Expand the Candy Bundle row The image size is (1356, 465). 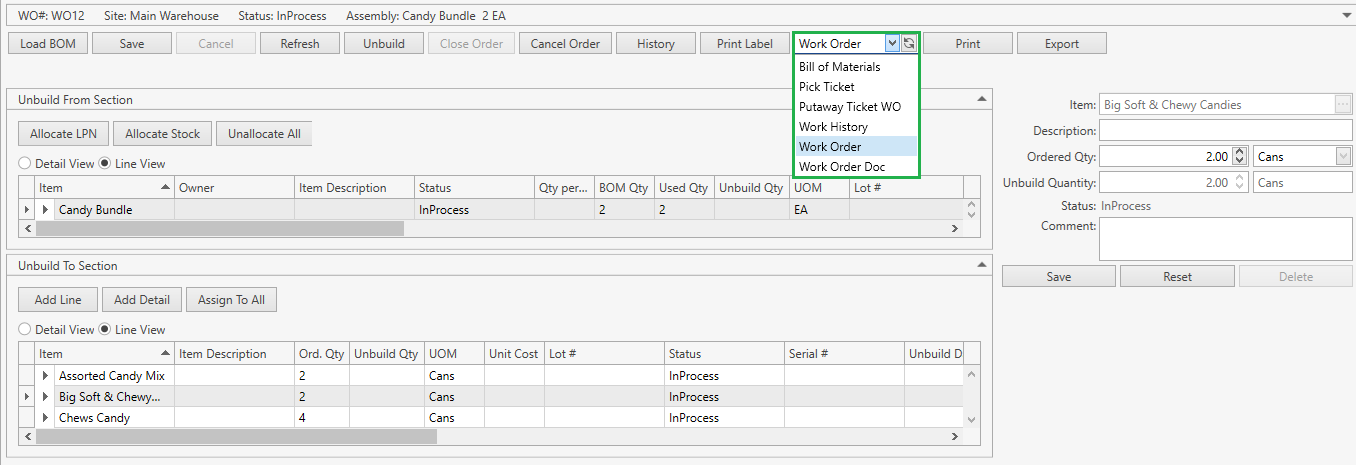tap(45, 210)
